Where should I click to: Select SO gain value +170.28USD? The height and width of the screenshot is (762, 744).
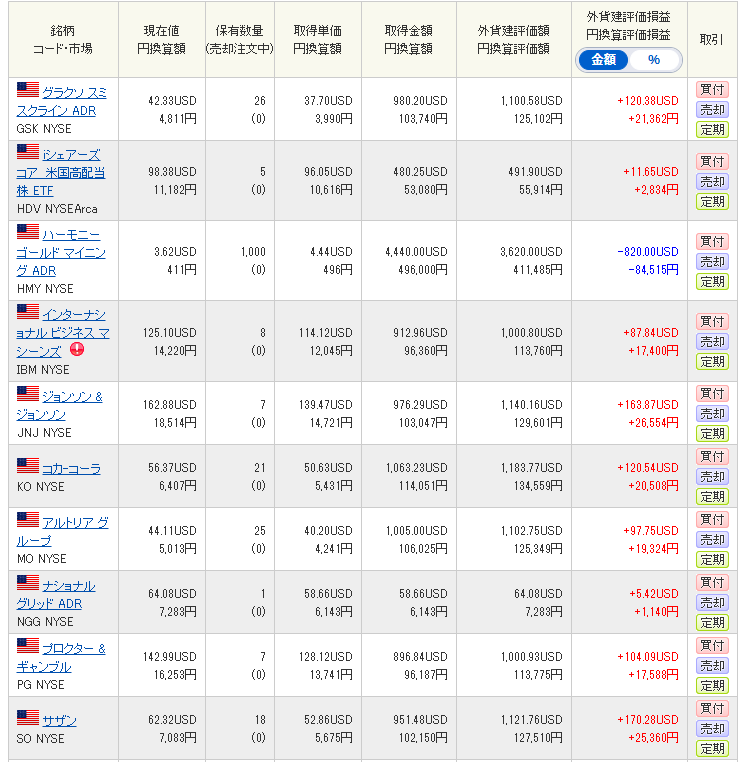tap(648, 720)
